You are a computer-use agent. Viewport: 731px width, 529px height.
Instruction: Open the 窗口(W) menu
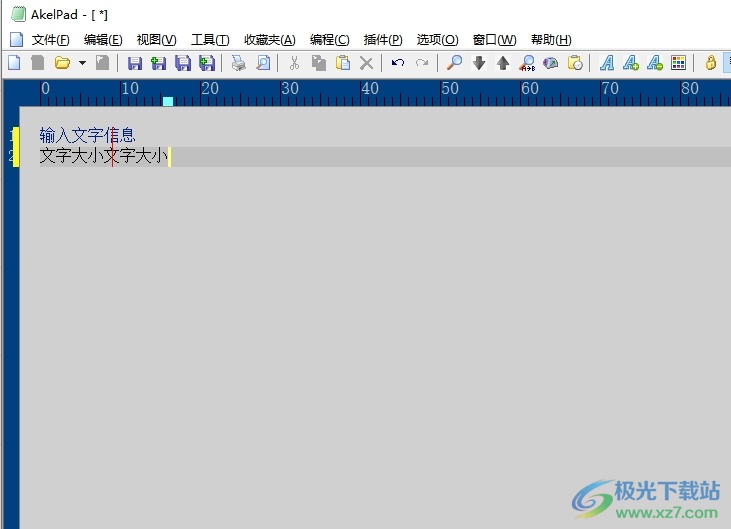(495, 40)
